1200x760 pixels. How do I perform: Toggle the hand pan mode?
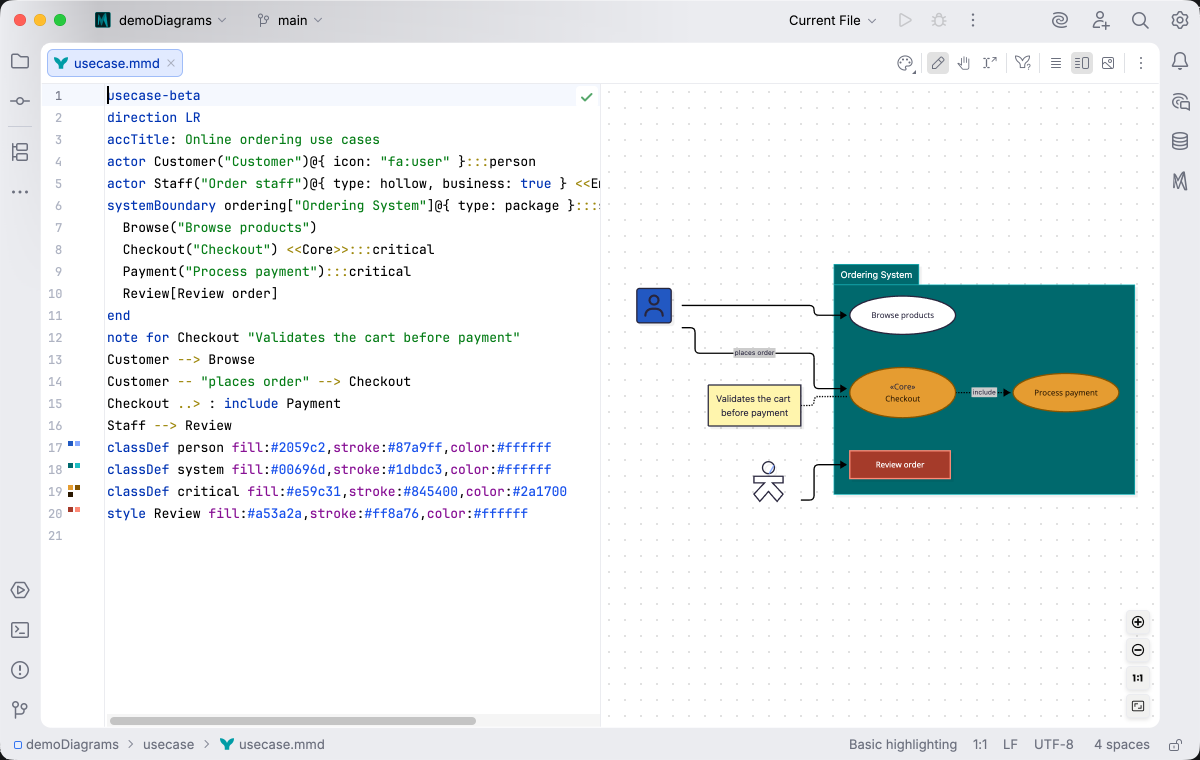point(964,63)
